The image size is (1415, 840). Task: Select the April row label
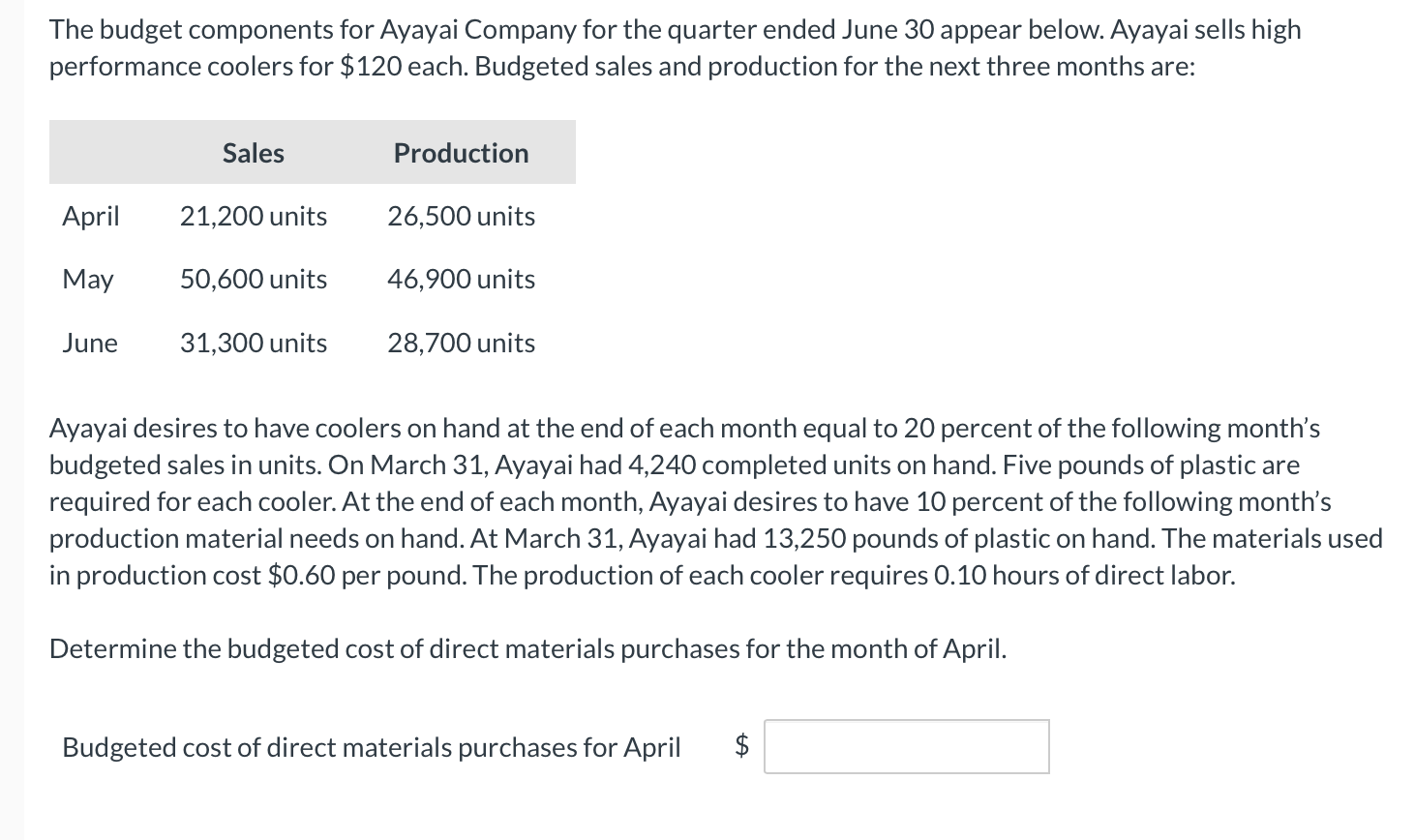coord(90,216)
